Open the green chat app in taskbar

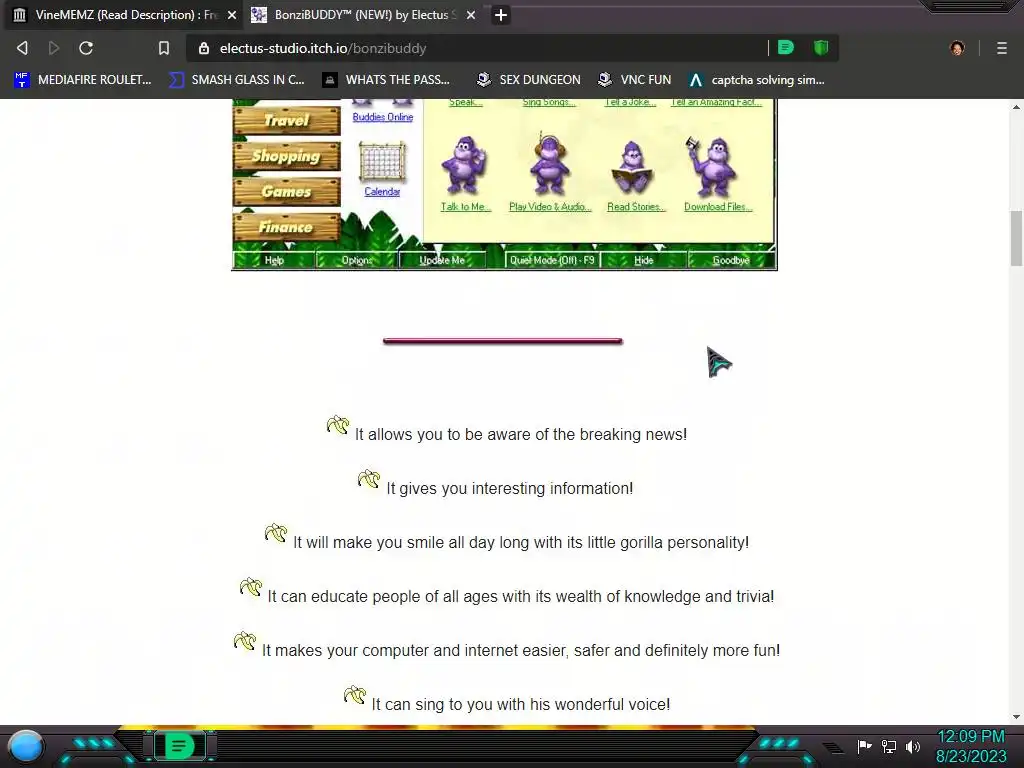[x=180, y=746]
